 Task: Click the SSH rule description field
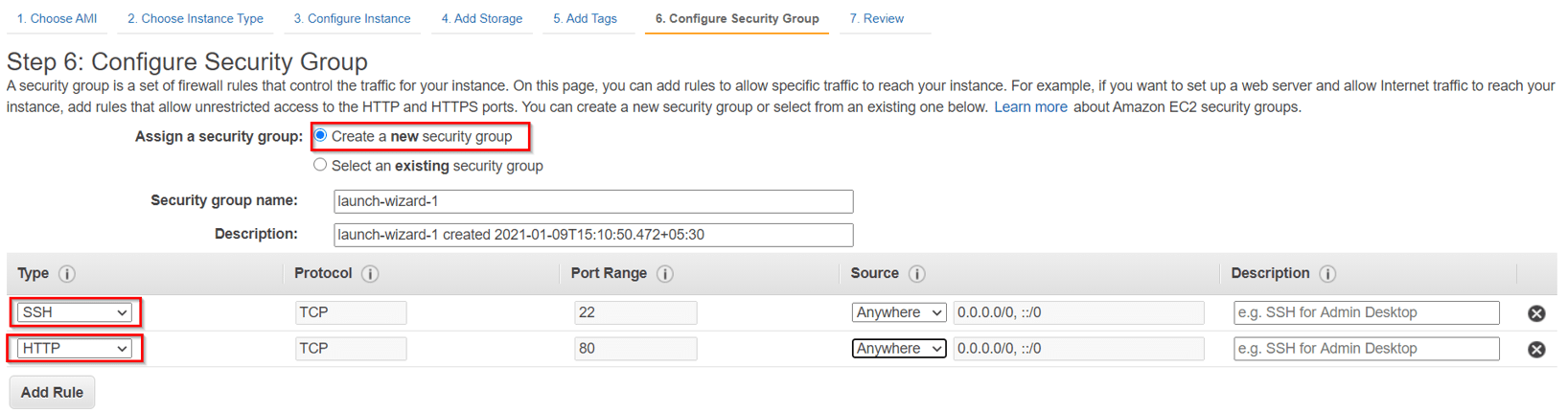pyautogui.click(x=1366, y=312)
